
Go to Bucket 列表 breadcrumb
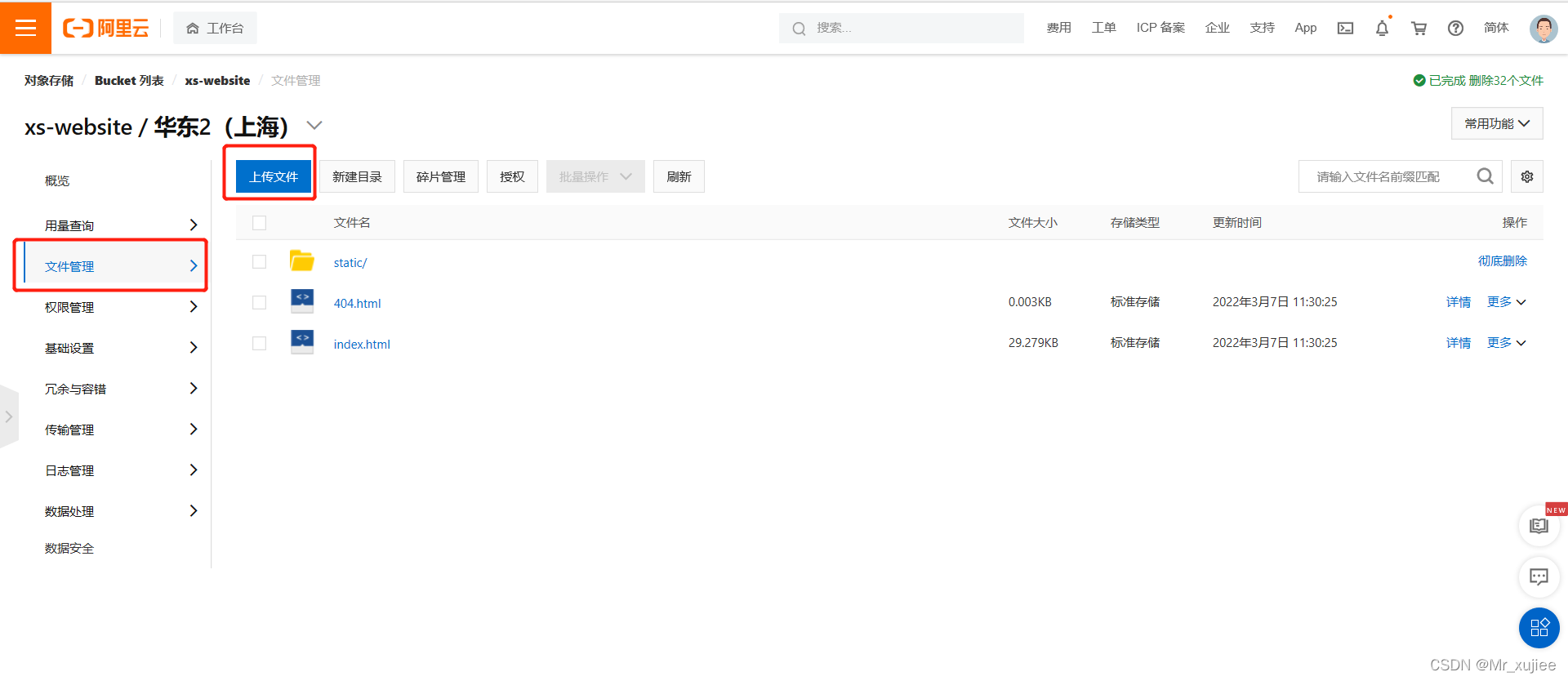pyautogui.click(x=129, y=80)
